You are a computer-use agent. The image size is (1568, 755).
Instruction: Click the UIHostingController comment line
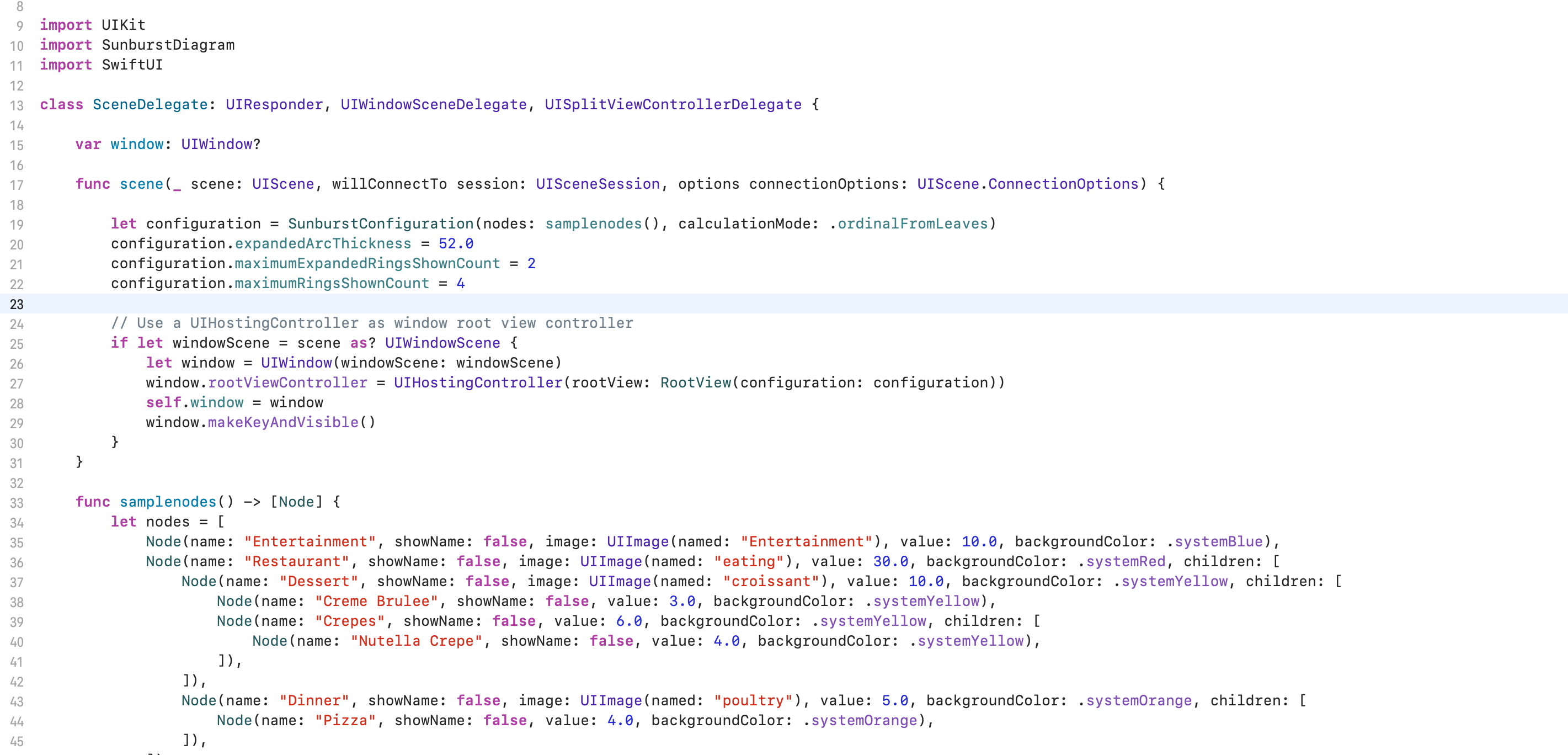(x=371, y=323)
